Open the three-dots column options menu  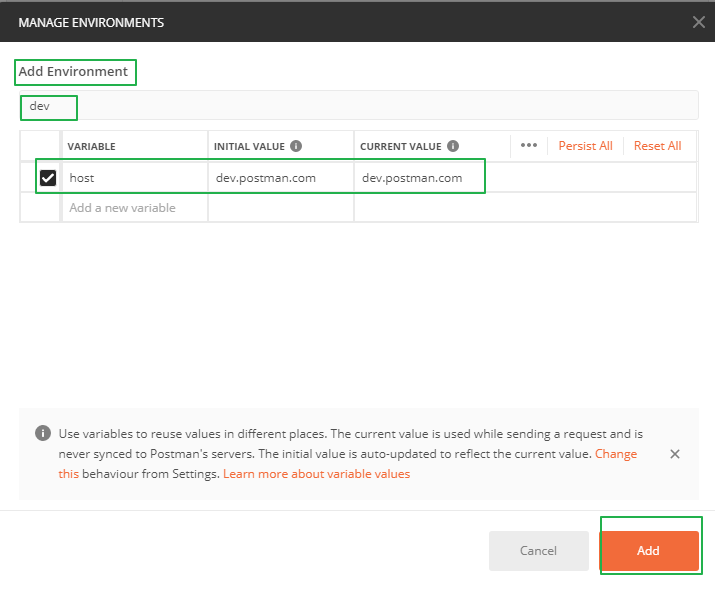(x=529, y=145)
